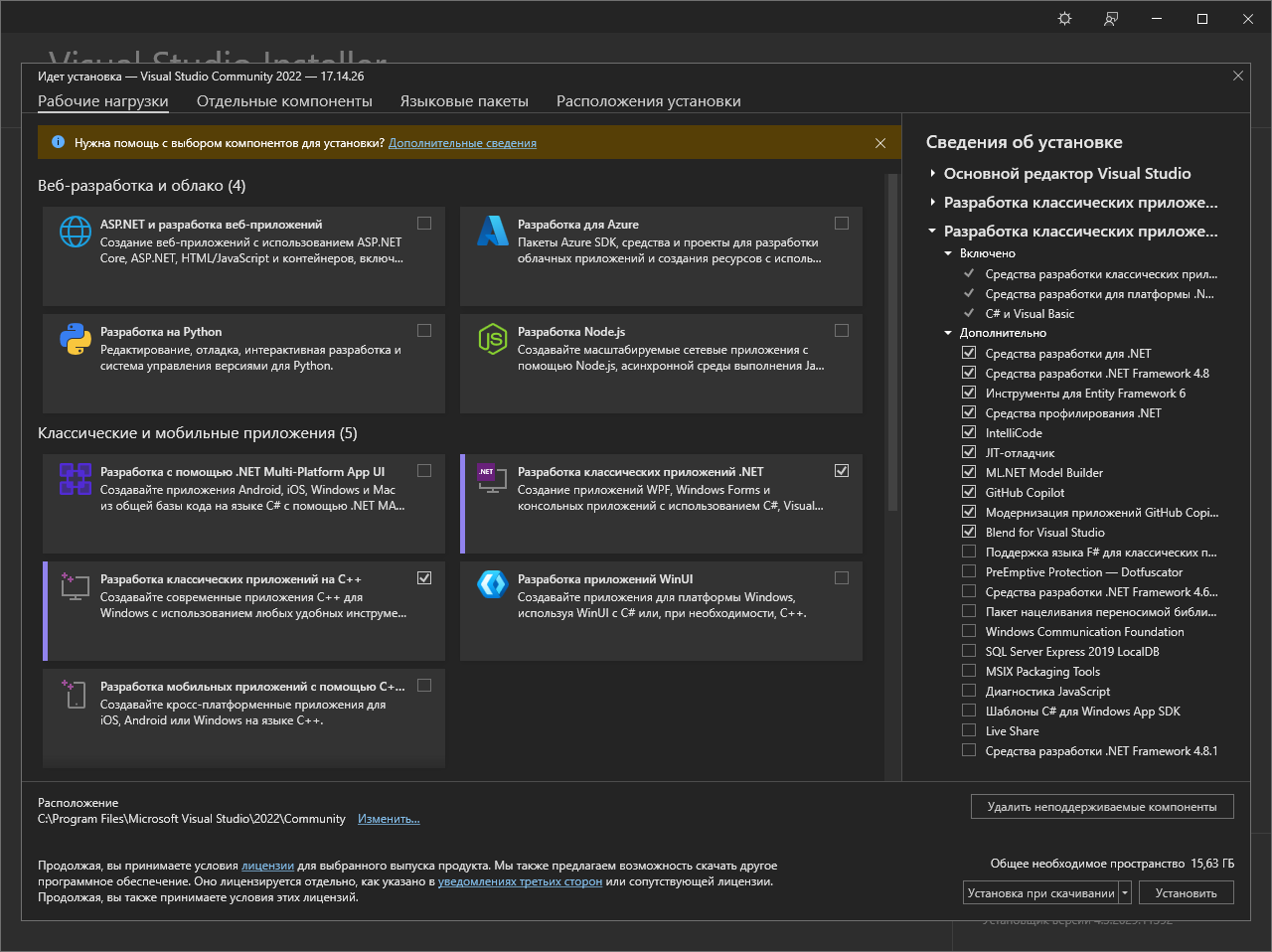Click the workloads list vertical scrollbar
1272x952 pixels.
(891, 343)
